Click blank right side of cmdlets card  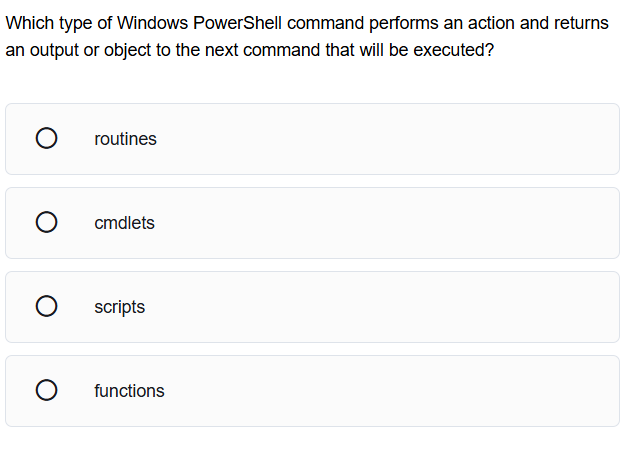tap(450, 223)
